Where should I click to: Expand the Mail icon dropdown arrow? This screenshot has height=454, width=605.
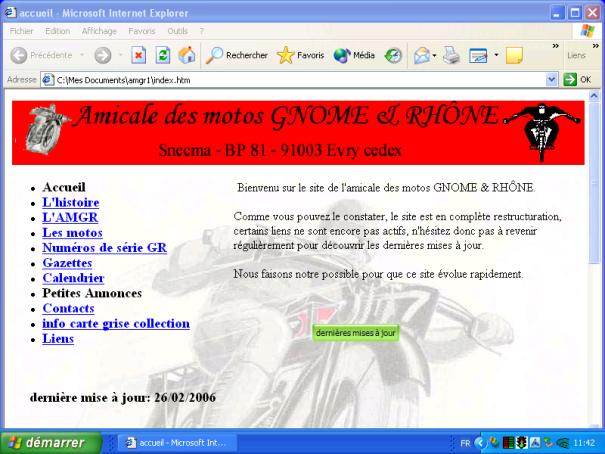click(x=434, y=56)
